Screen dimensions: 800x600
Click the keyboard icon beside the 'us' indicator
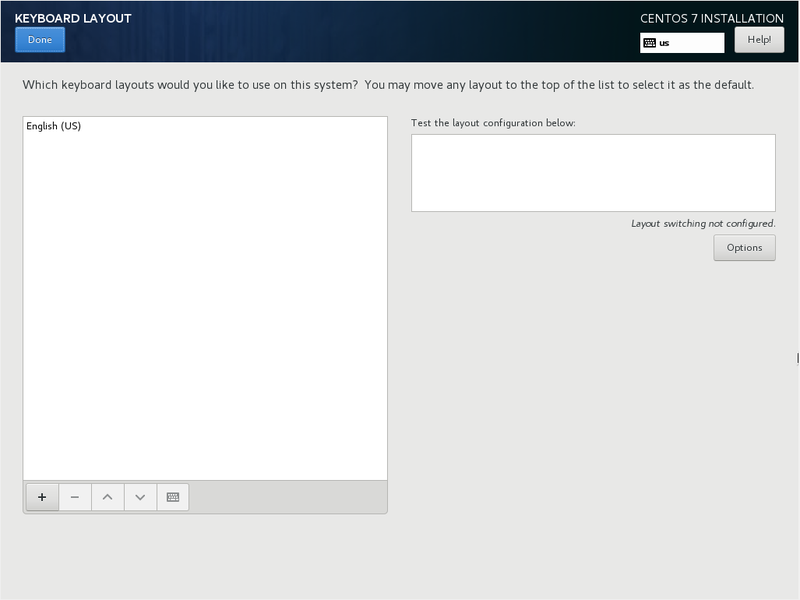[x=649, y=43]
